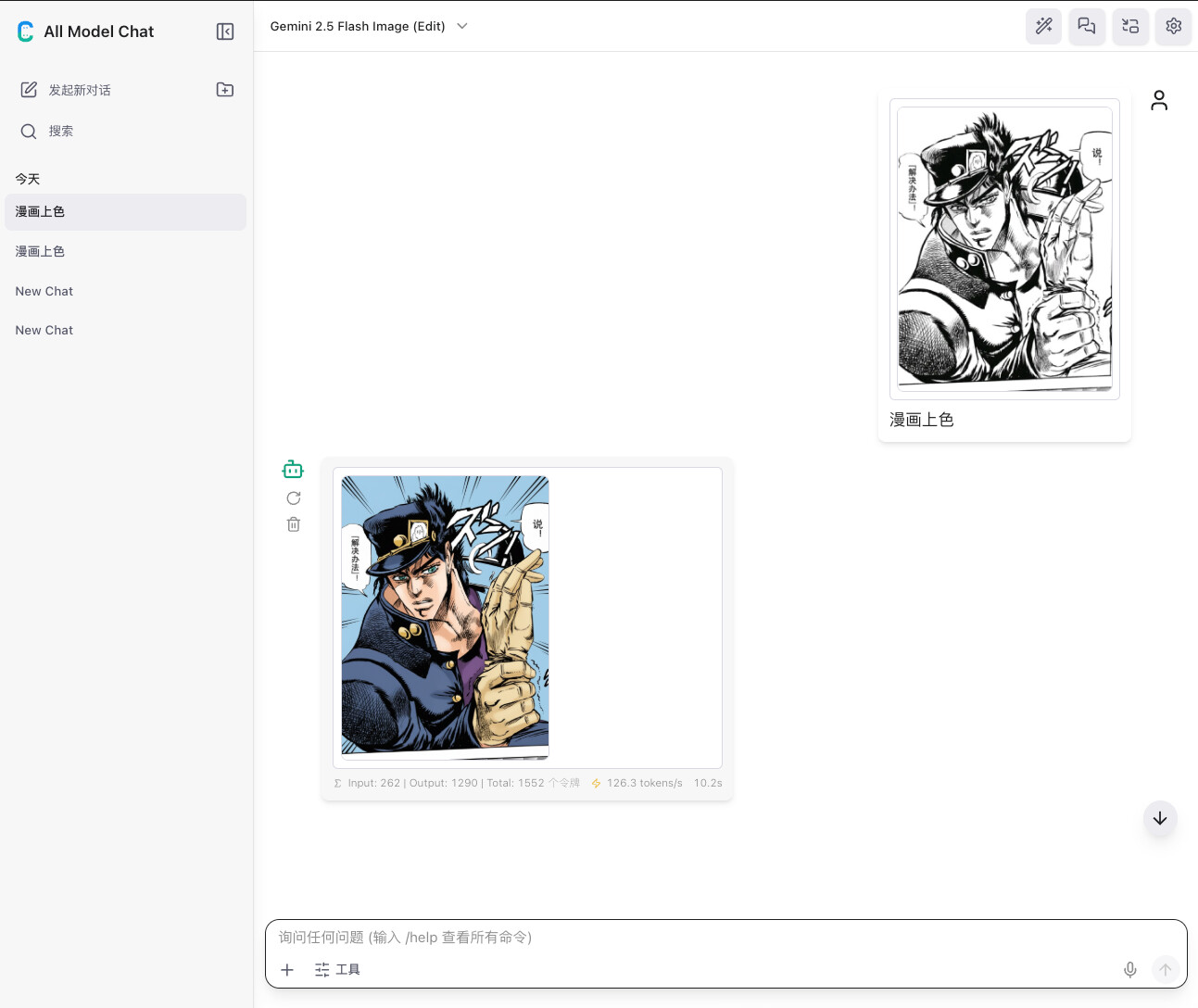
Task: Click the magic wand icon in header
Action: point(1044,26)
